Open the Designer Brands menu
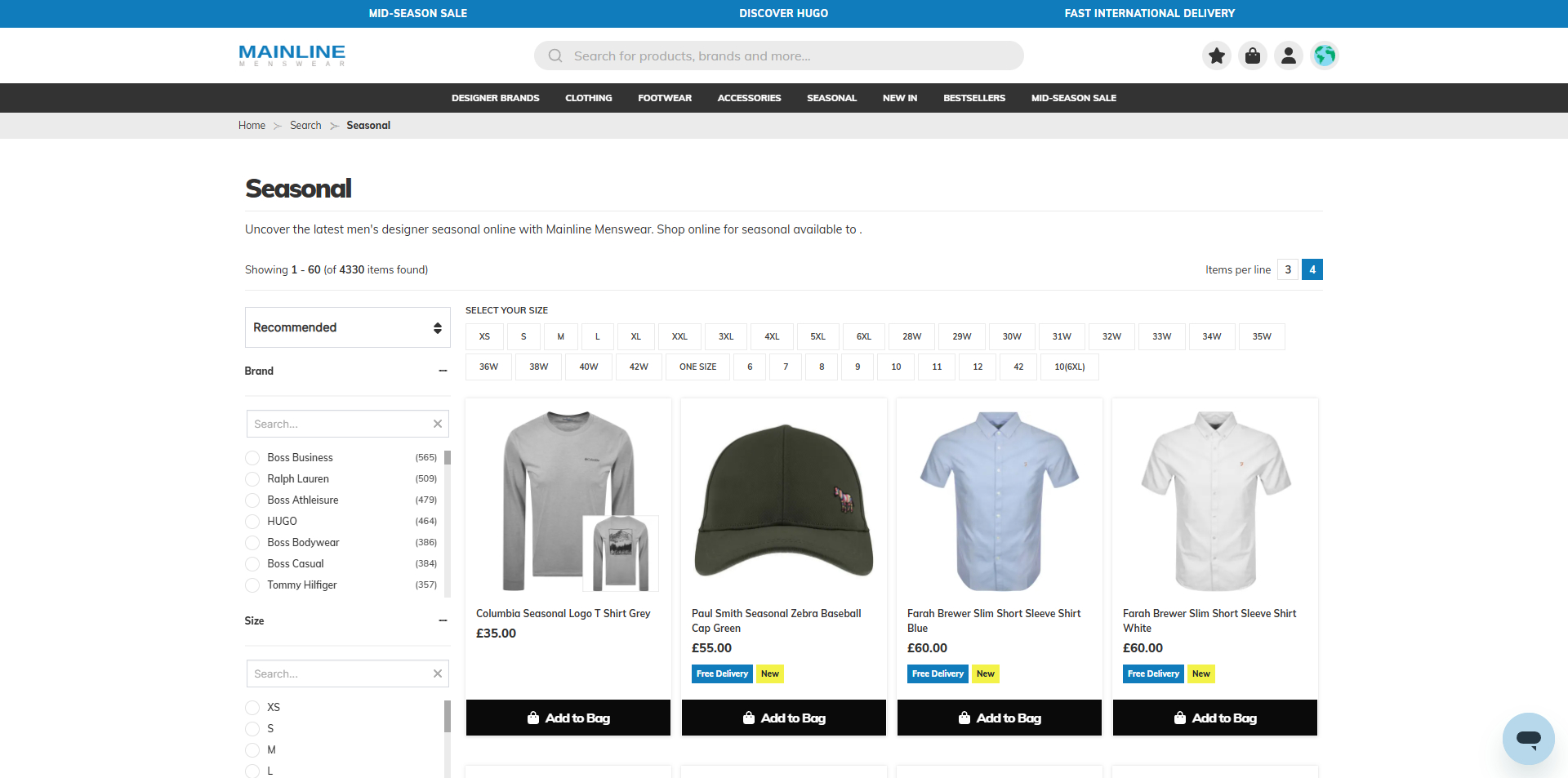Image resolution: width=1568 pixels, height=778 pixels. click(x=496, y=98)
